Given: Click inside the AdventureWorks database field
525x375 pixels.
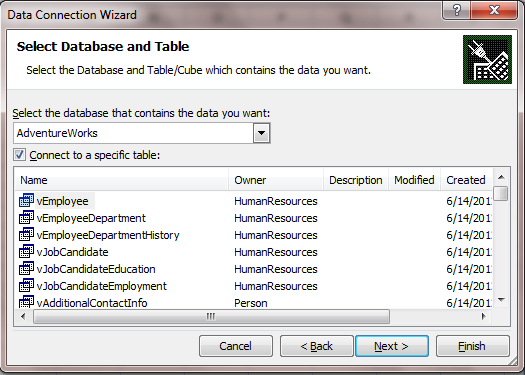Looking at the screenshot, I should pyautogui.click(x=133, y=133).
